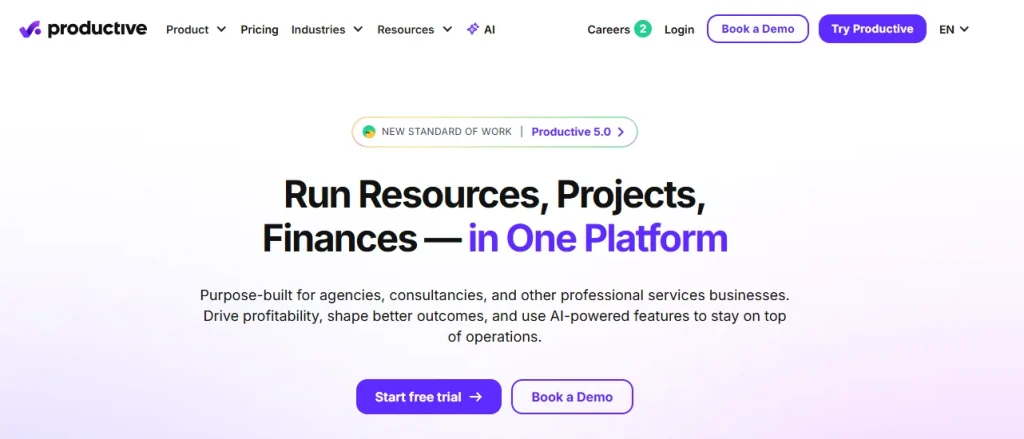Open the Productive 5.0 announcement link
This screenshot has height=439, width=1024.
coord(578,131)
